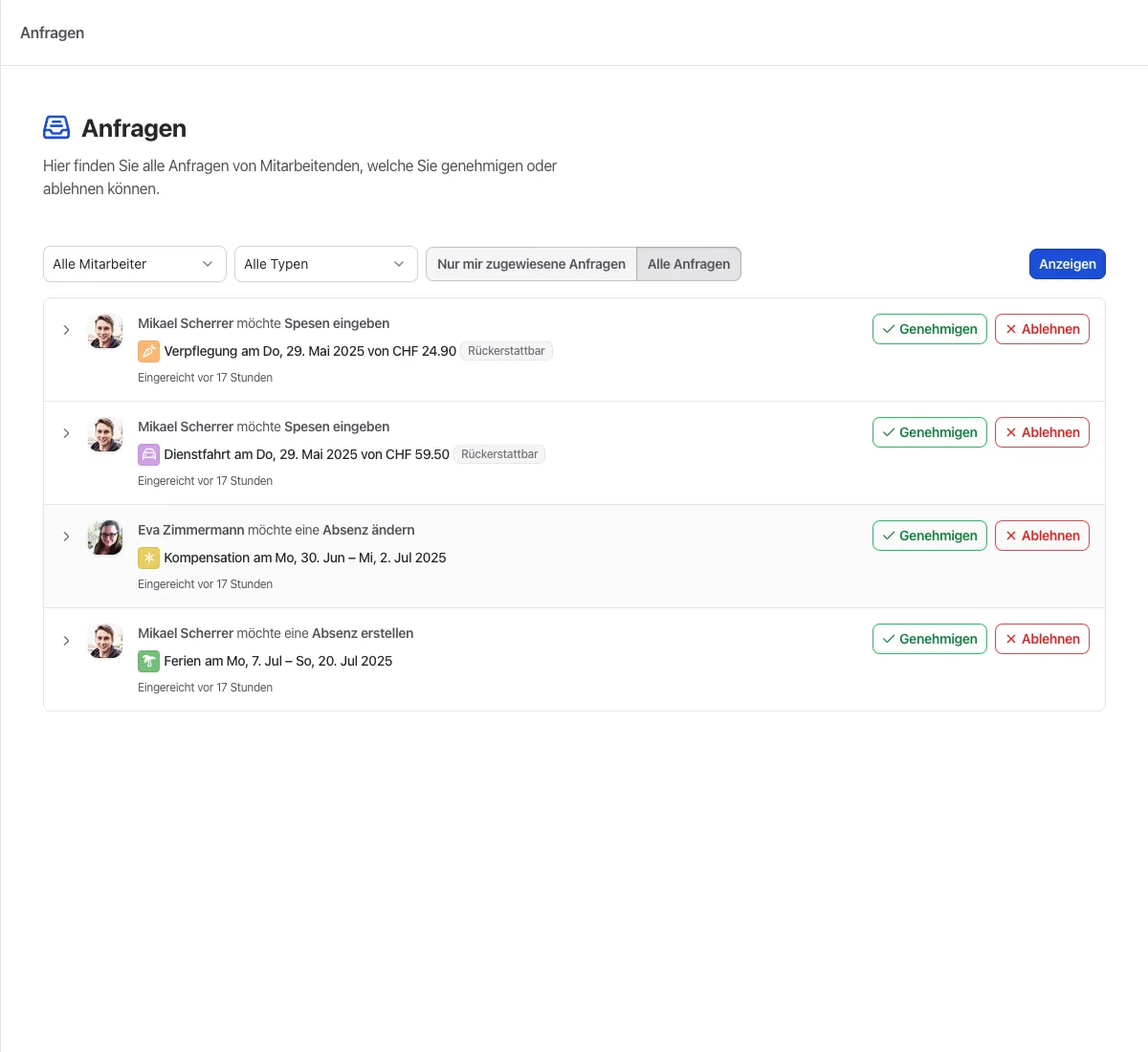Click the orange Verpflegung expense icon
The height and width of the screenshot is (1052, 1148).
(148, 351)
